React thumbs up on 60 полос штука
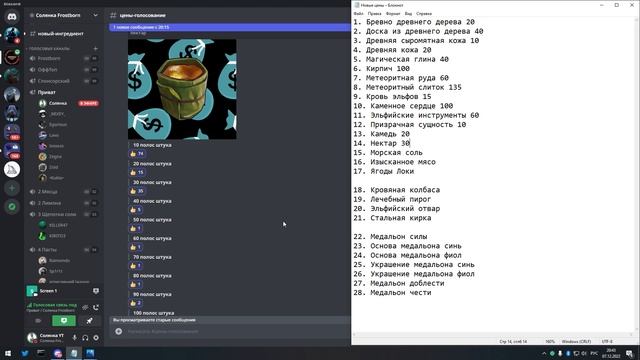Screen dimensions: 640x360 pos(136,247)
